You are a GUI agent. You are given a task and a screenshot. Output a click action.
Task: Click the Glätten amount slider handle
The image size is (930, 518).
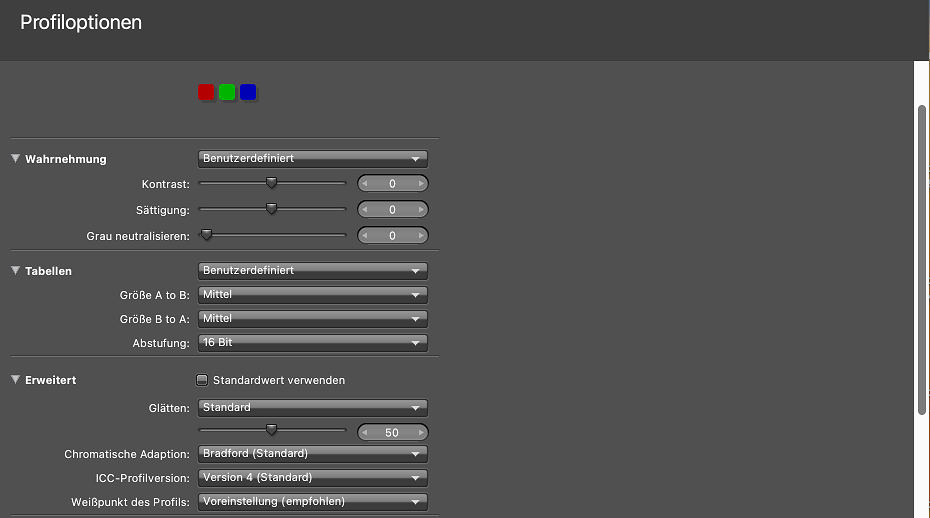271,430
